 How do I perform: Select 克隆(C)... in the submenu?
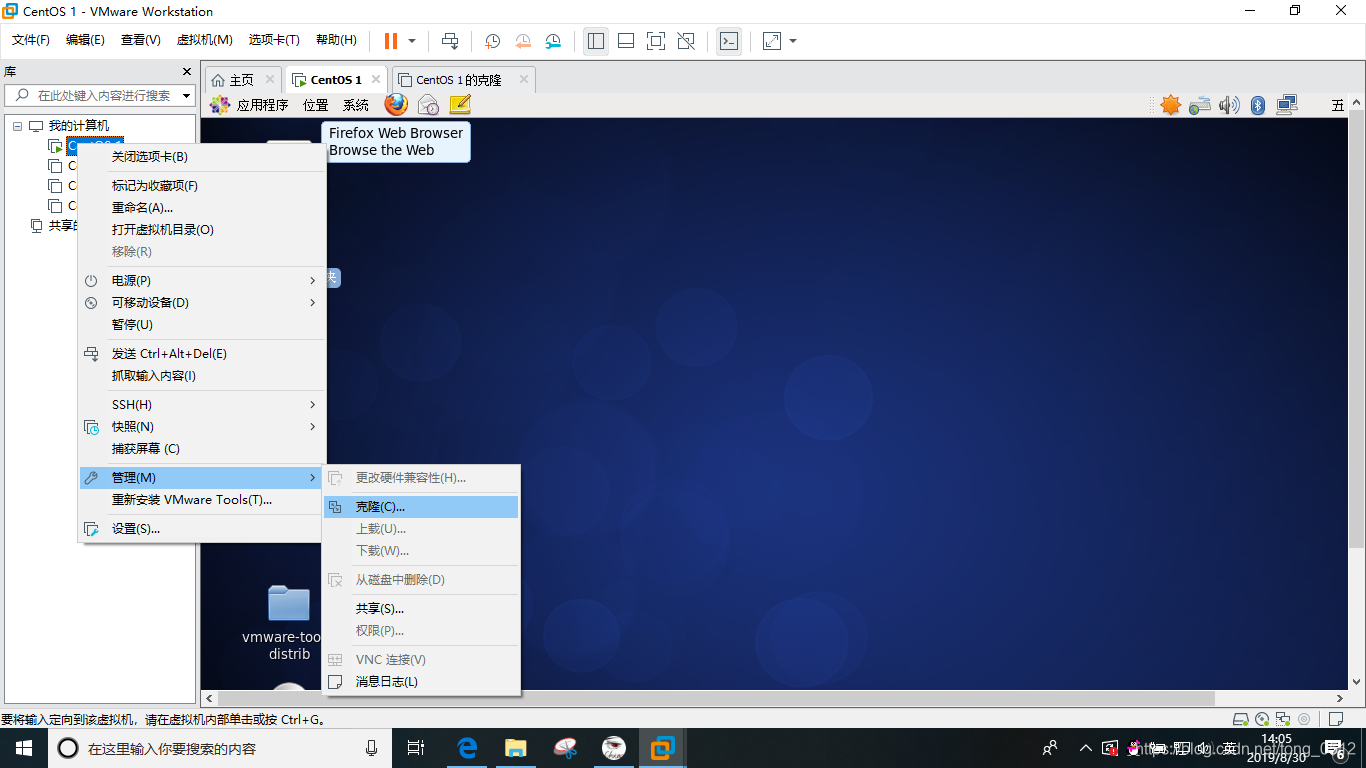421,507
